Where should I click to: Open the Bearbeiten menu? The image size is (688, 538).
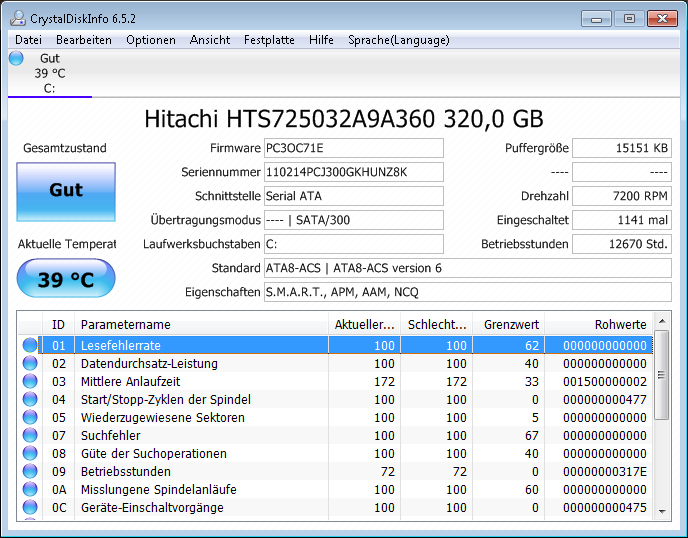pyautogui.click(x=84, y=40)
